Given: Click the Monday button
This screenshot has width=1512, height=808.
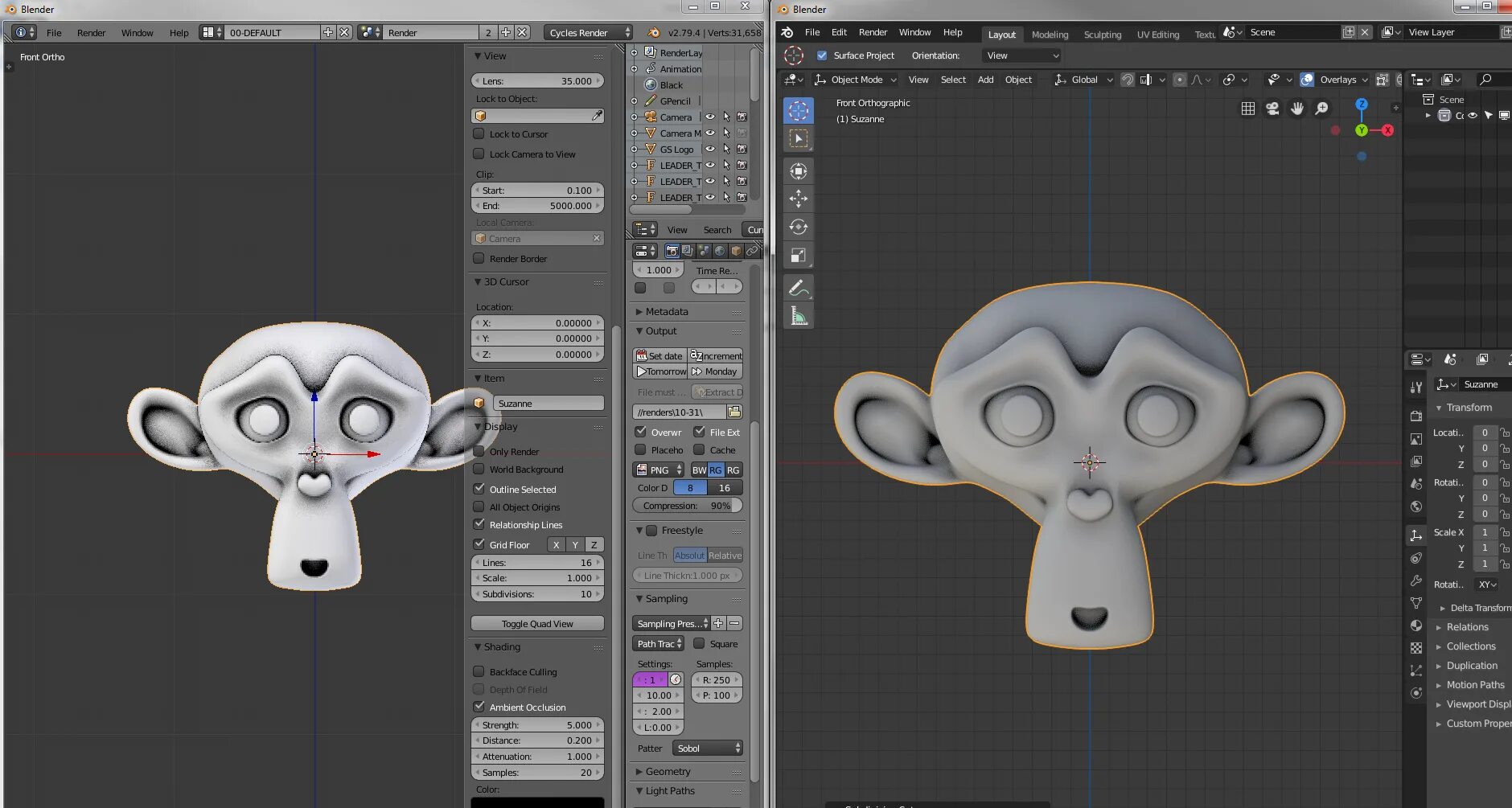Looking at the screenshot, I should point(715,371).
